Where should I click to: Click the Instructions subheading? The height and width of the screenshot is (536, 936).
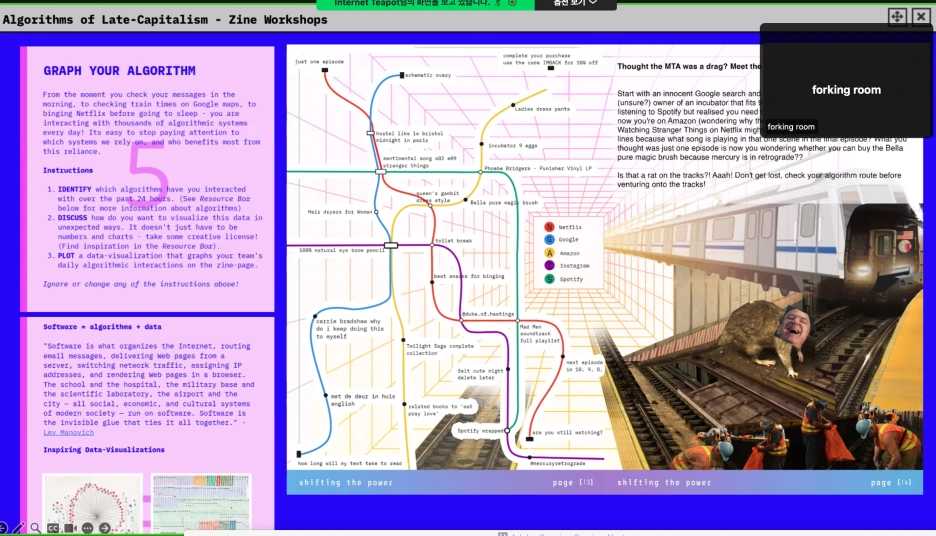click(68, 170)
